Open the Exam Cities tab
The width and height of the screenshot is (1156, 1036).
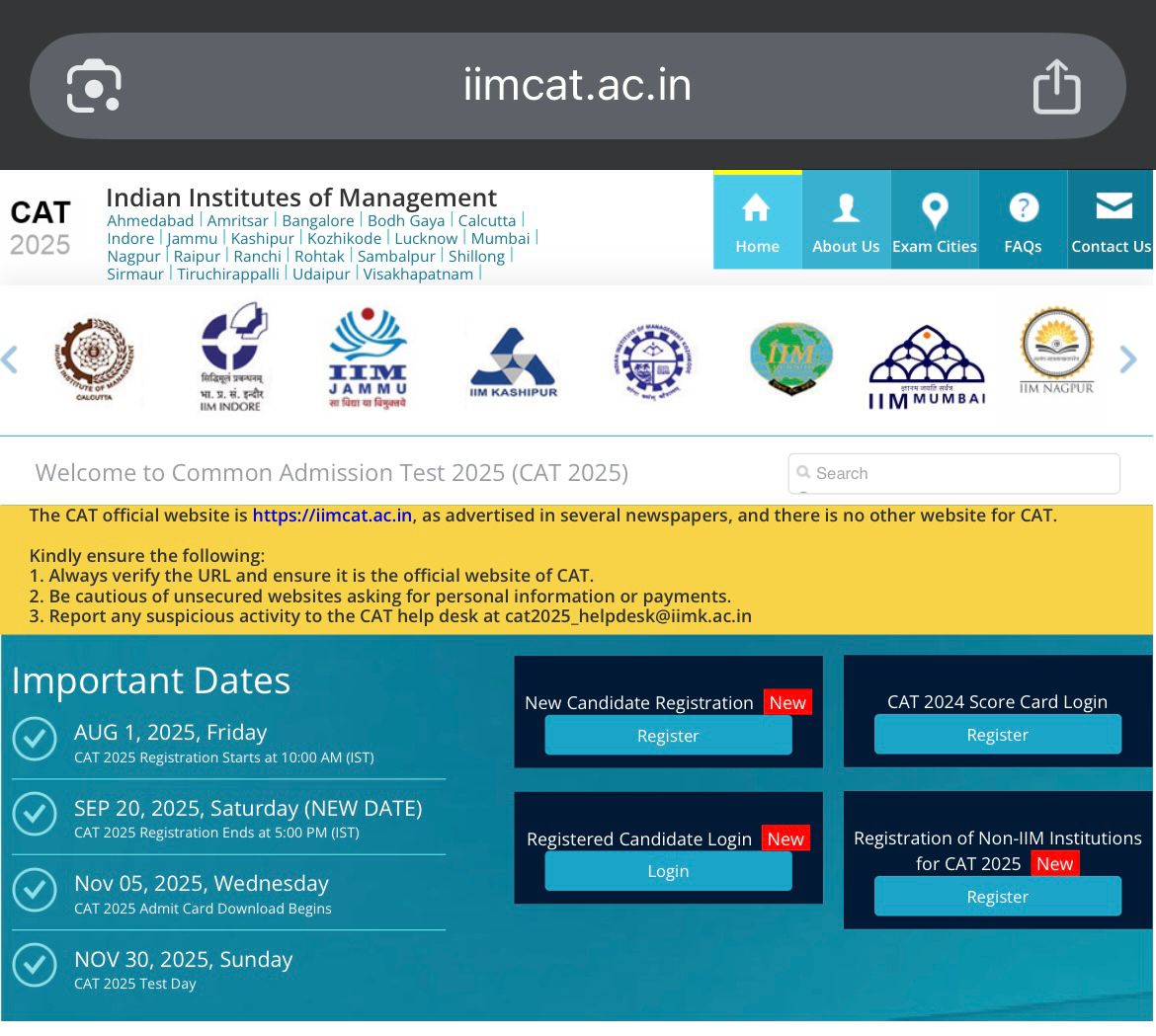934,220
